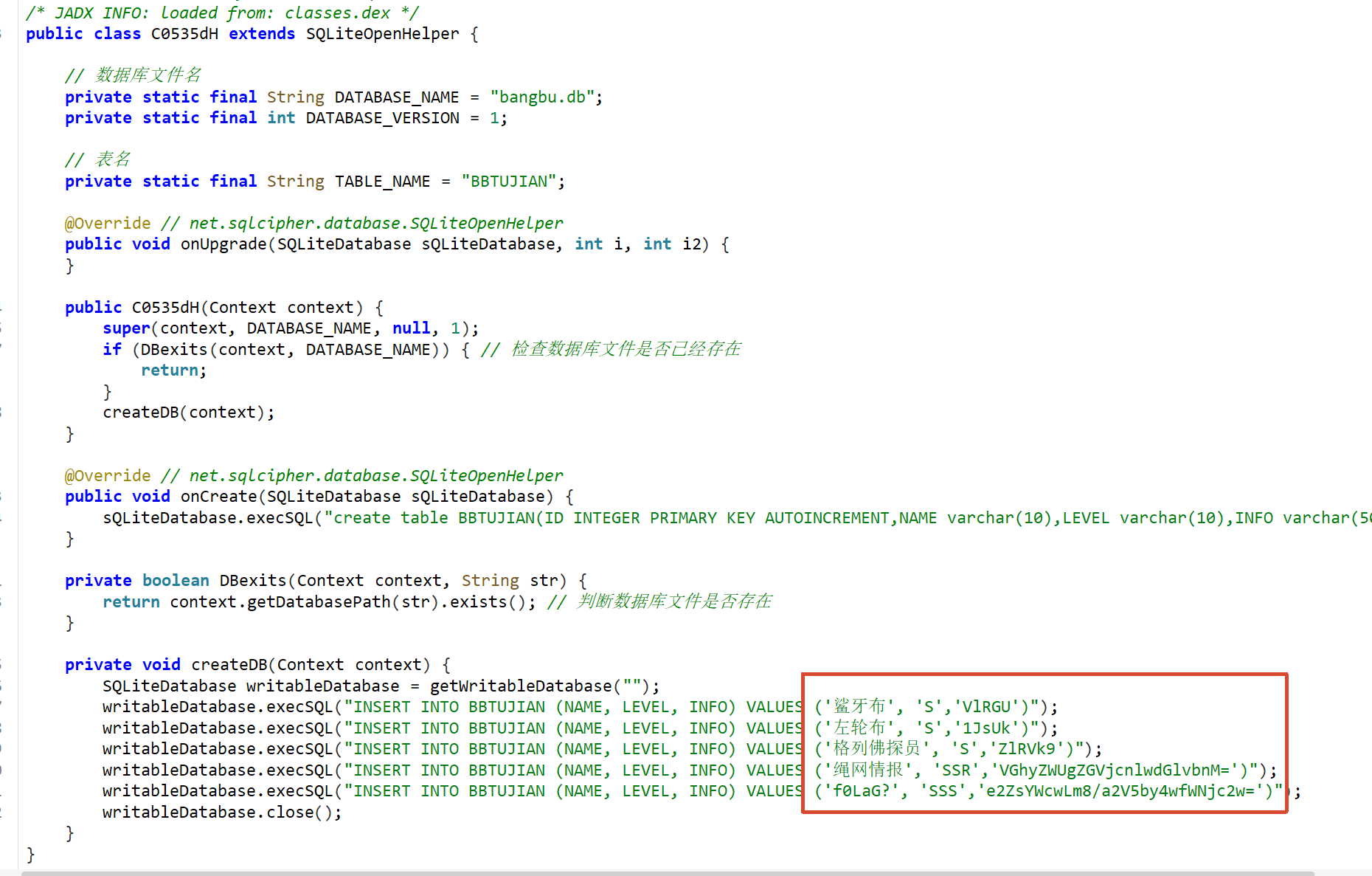Screen dimensions: 1372x876
Task: Click the onUpgrade method name
Action: coord(224,244)
